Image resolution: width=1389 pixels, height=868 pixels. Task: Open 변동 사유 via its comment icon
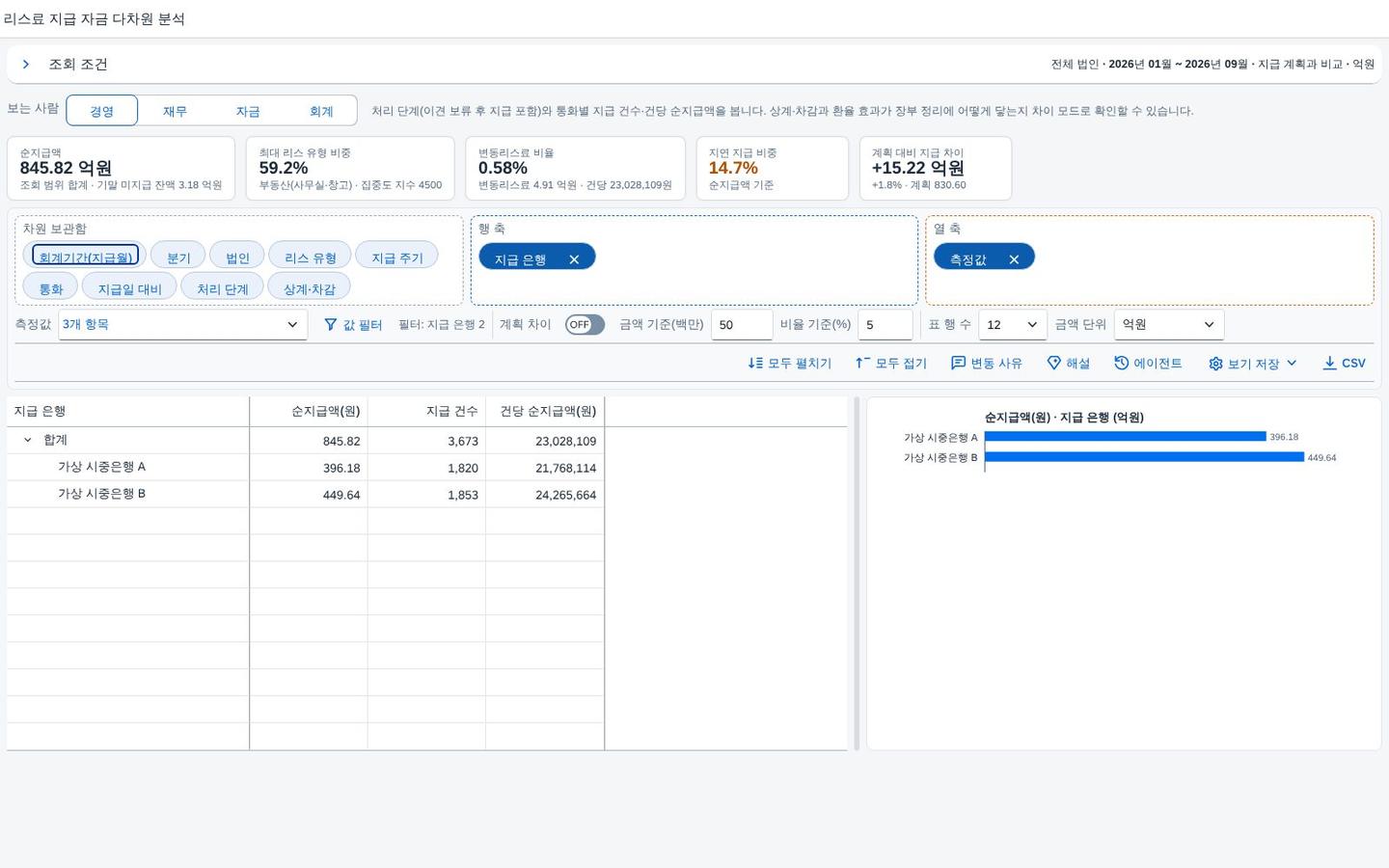(958, 363)
